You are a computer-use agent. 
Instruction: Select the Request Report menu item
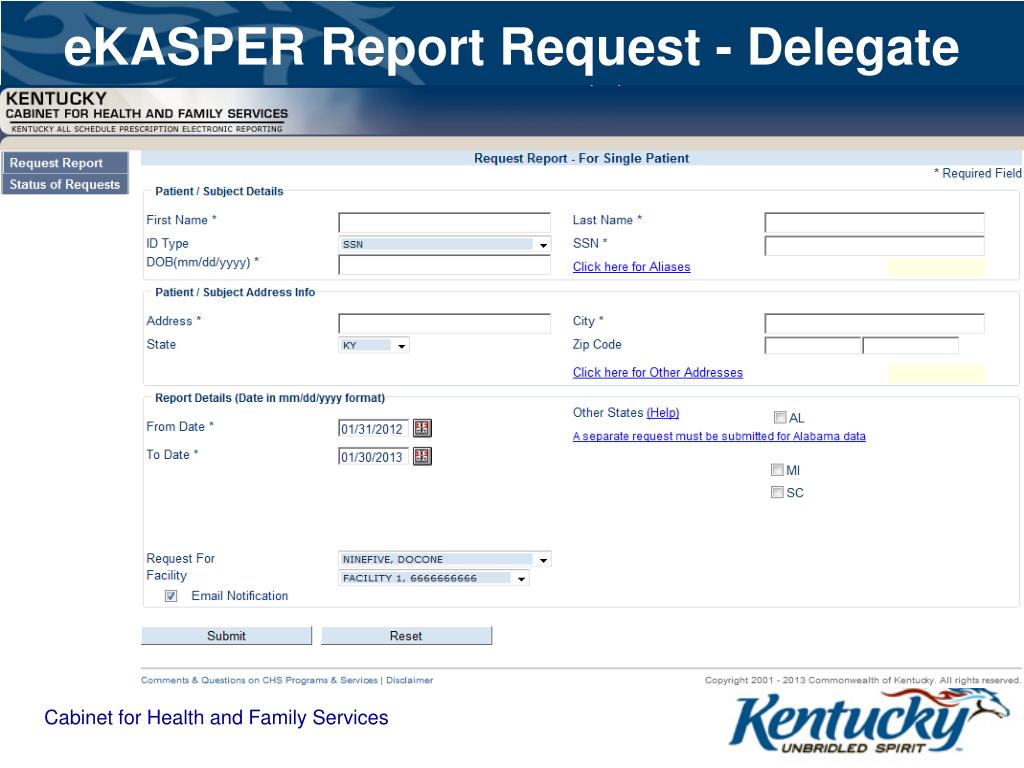[65, 163]
